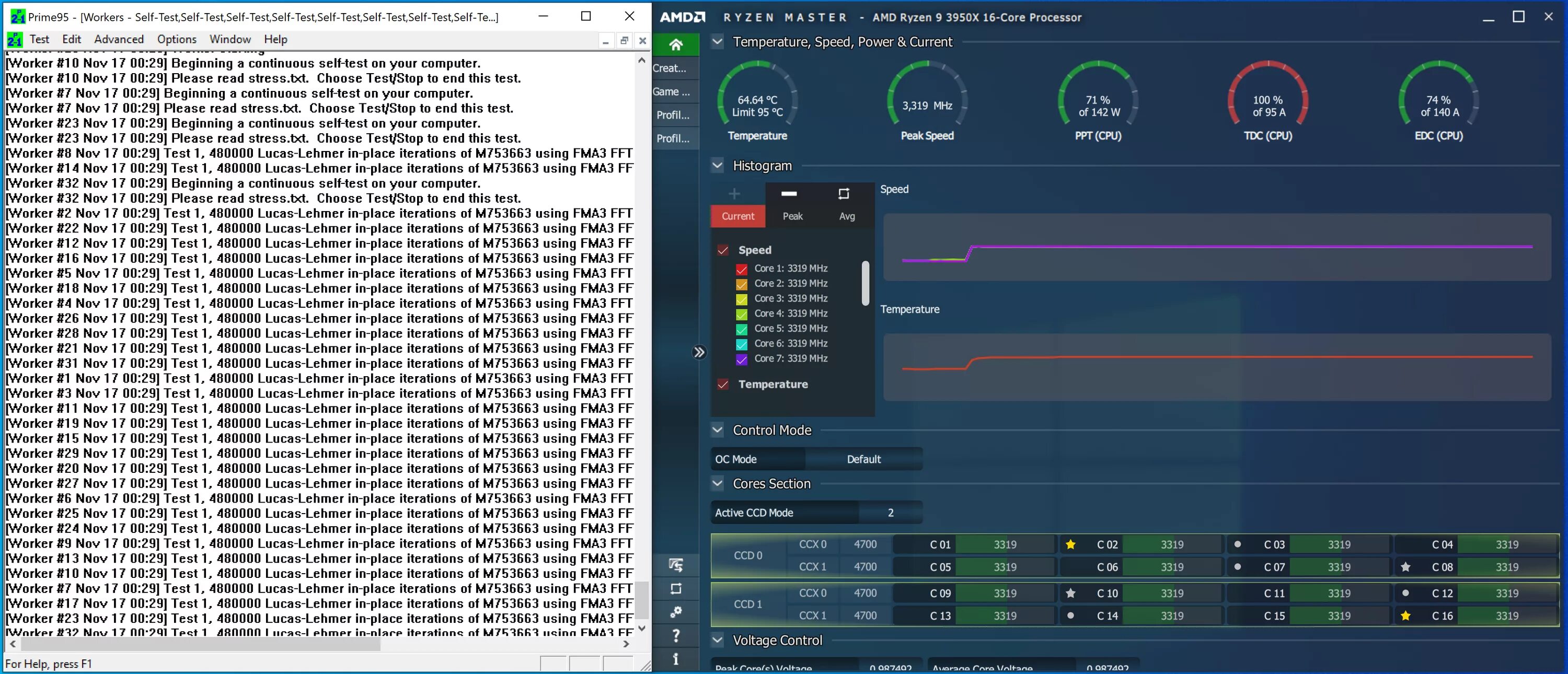Click gold star next to C 02
This screenshot has width=1568, height=674.
click(1070, 544)
